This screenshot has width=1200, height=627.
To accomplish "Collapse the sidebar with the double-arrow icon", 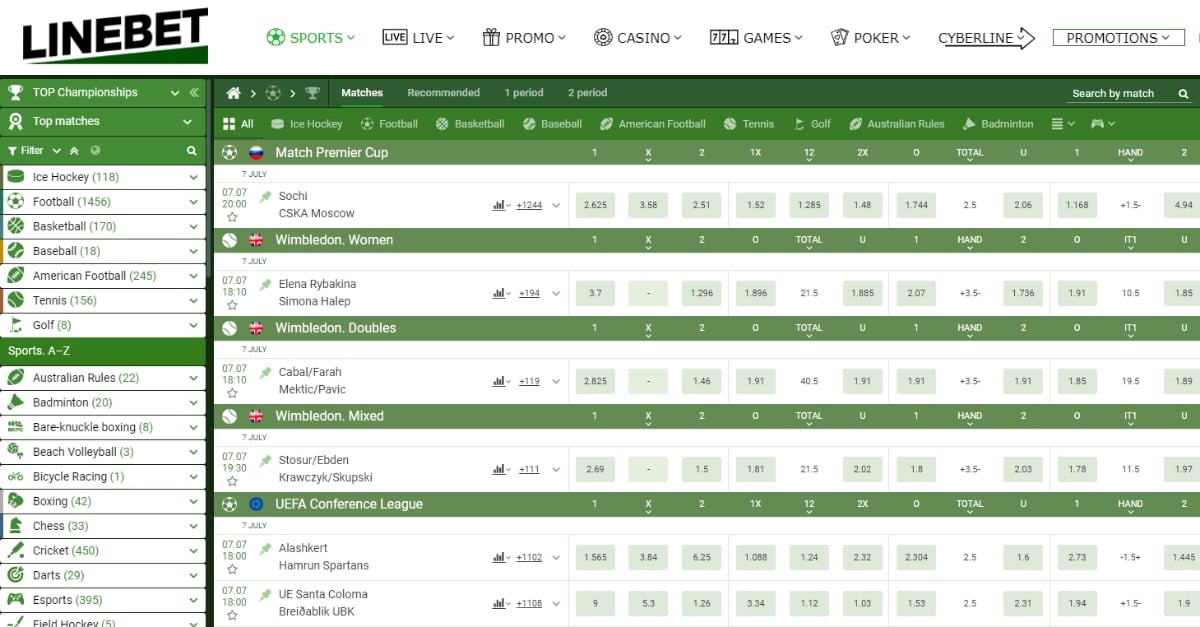I will point(194,92).
